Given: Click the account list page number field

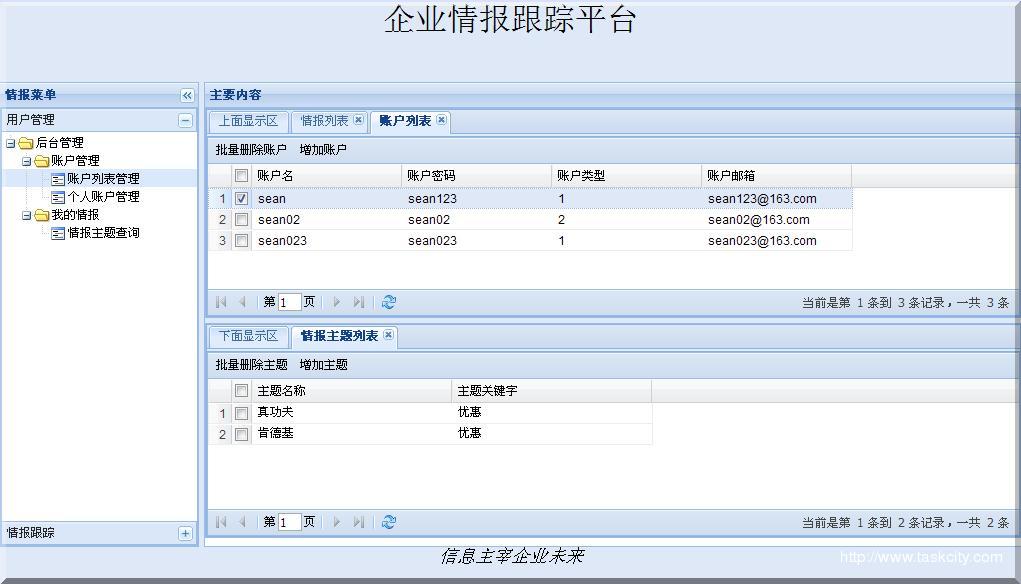Looking at the screenshot, I should click(289, 302).
